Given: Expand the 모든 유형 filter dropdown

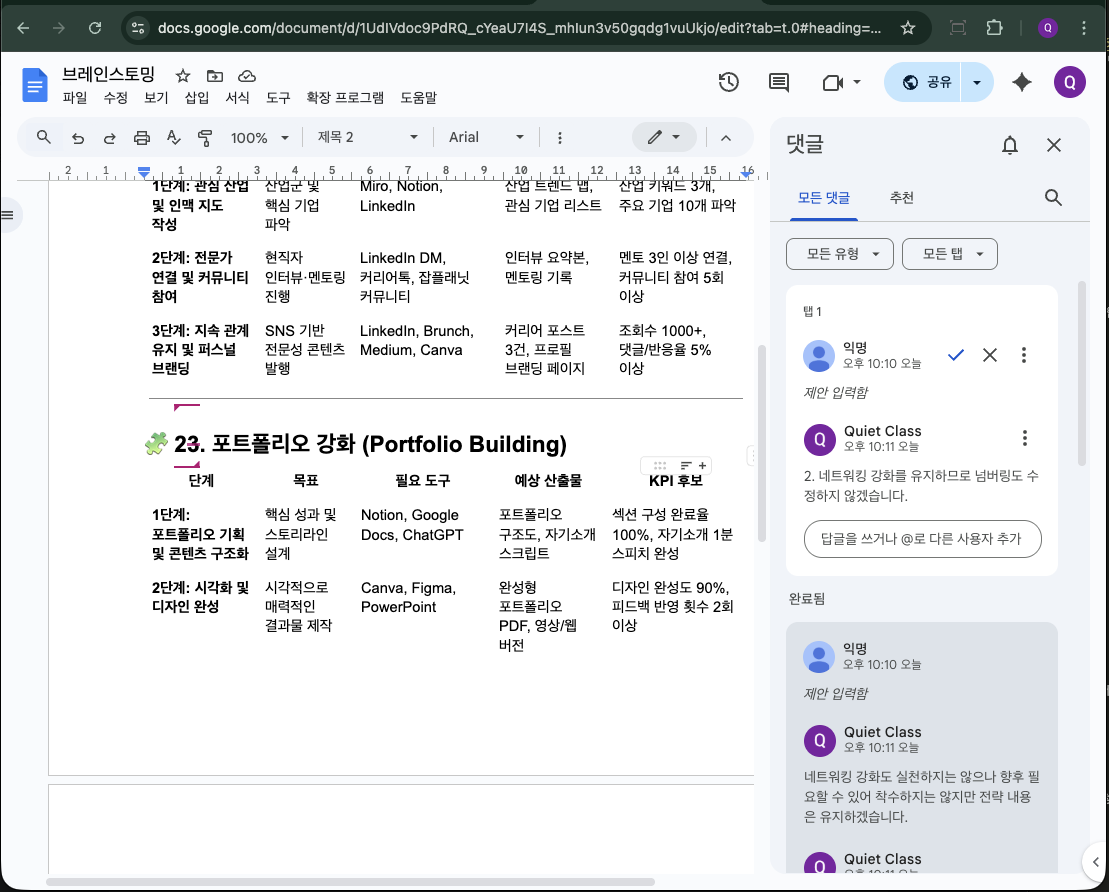Looking at the screenshot, I should pos(839,254).
